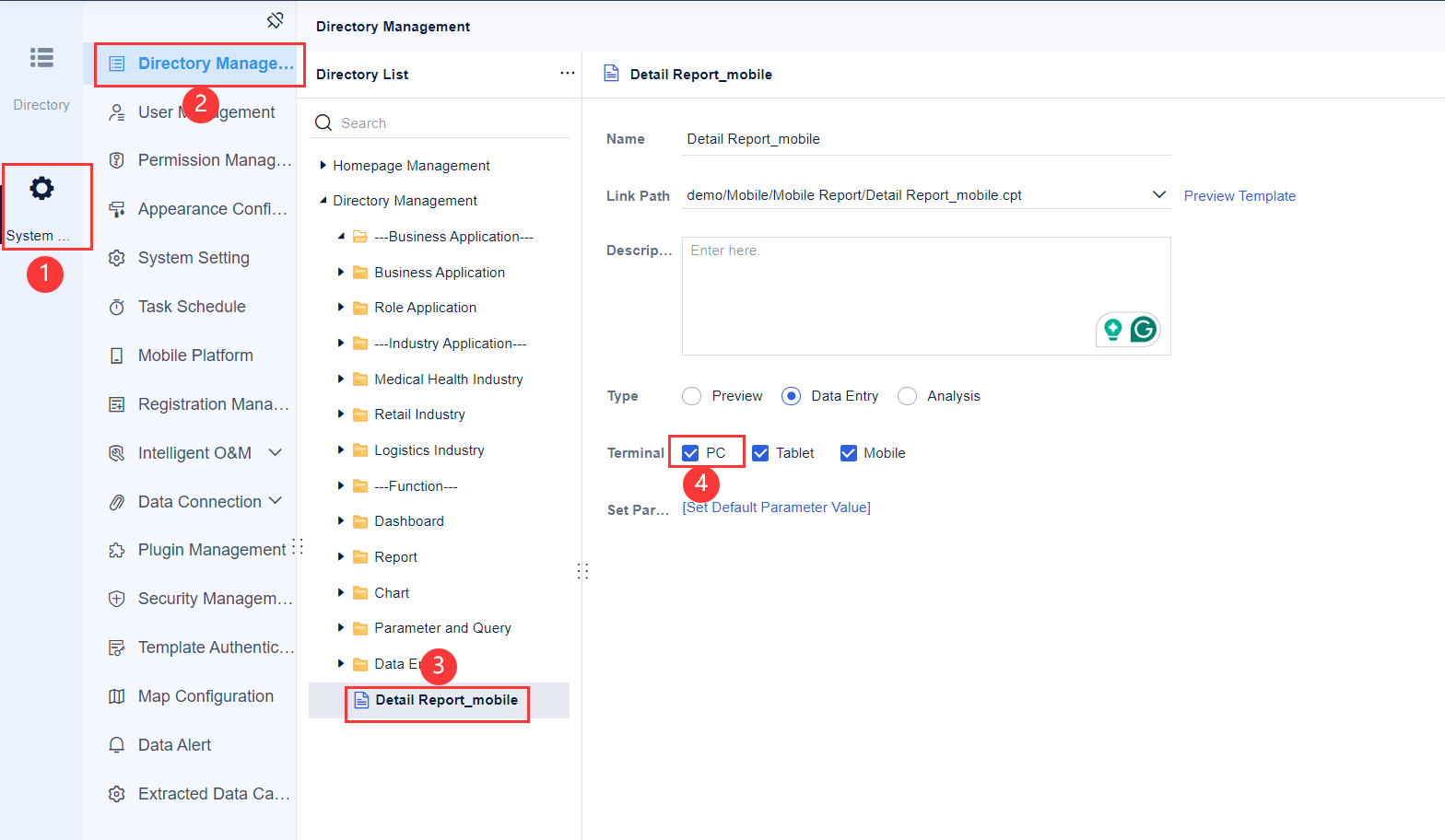Open the Directory list icon in left rail
The height and width of the screenshot is (840, 1445).
pyautogui.click(x=41, y=58)
